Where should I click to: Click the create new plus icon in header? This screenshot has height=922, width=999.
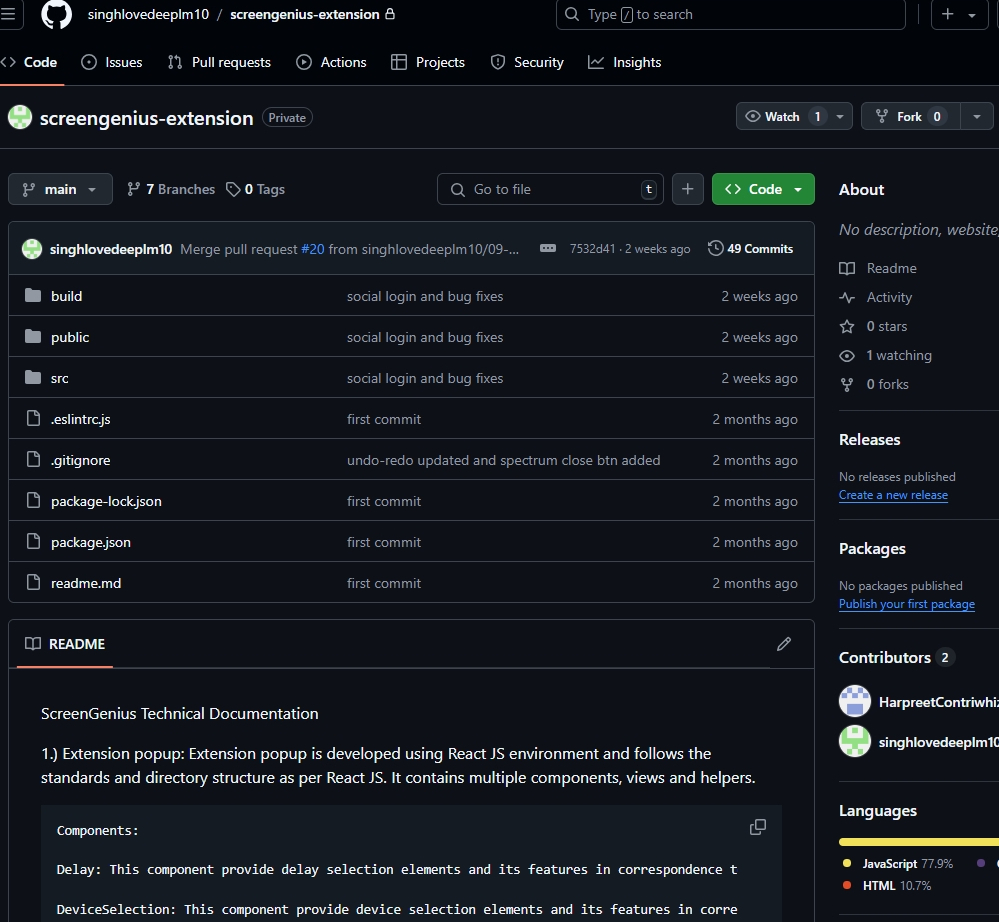click(x=947, y=14)
